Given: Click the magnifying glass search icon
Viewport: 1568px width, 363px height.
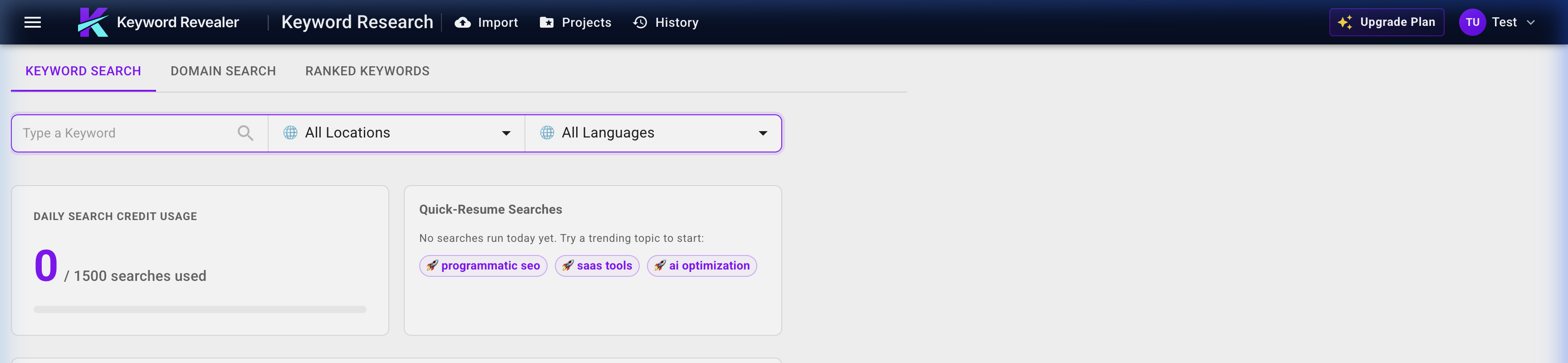Looking at the screenshot, I should pos(245,133).
